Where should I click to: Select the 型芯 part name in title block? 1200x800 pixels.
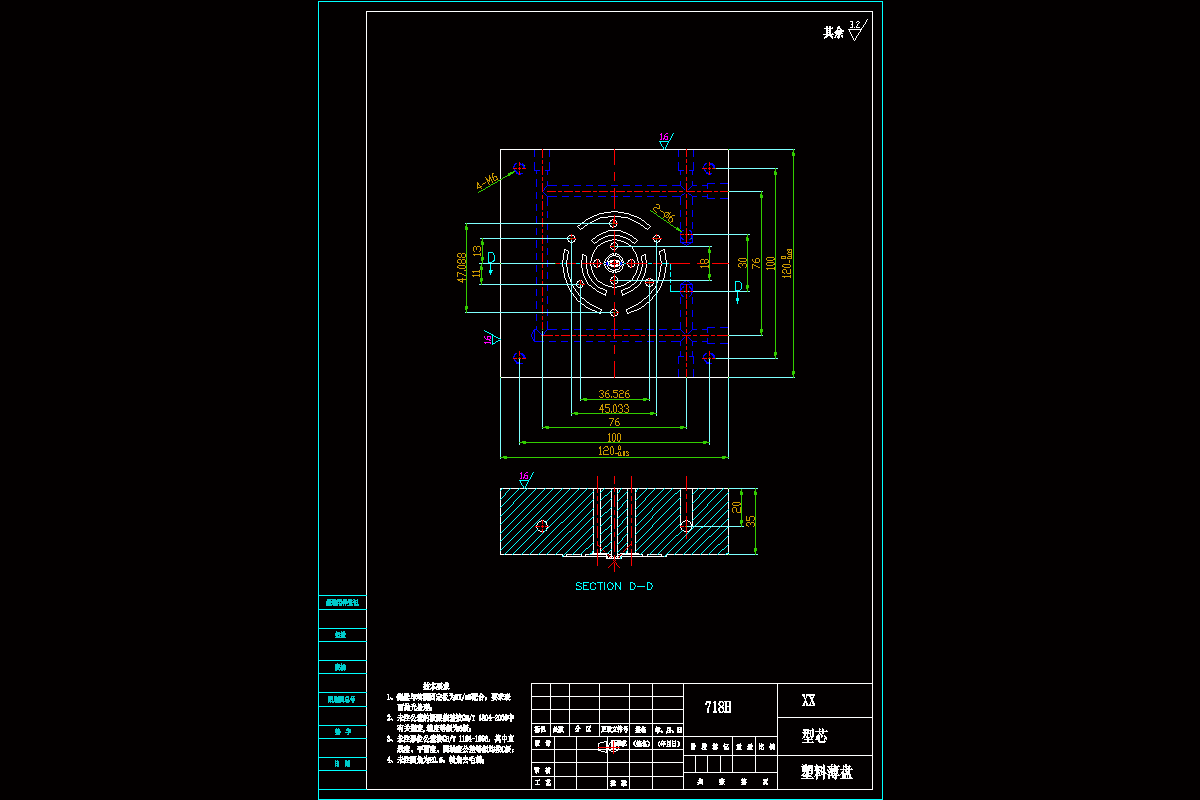[815, 737]
